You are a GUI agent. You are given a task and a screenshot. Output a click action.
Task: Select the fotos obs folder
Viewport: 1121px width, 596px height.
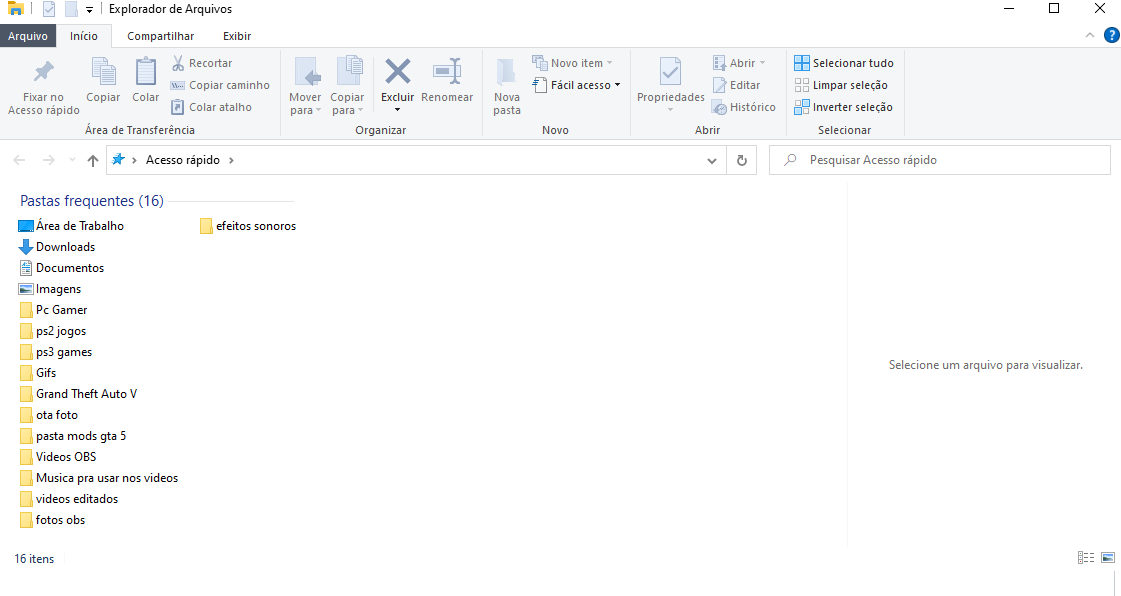[x=51, y=520]
